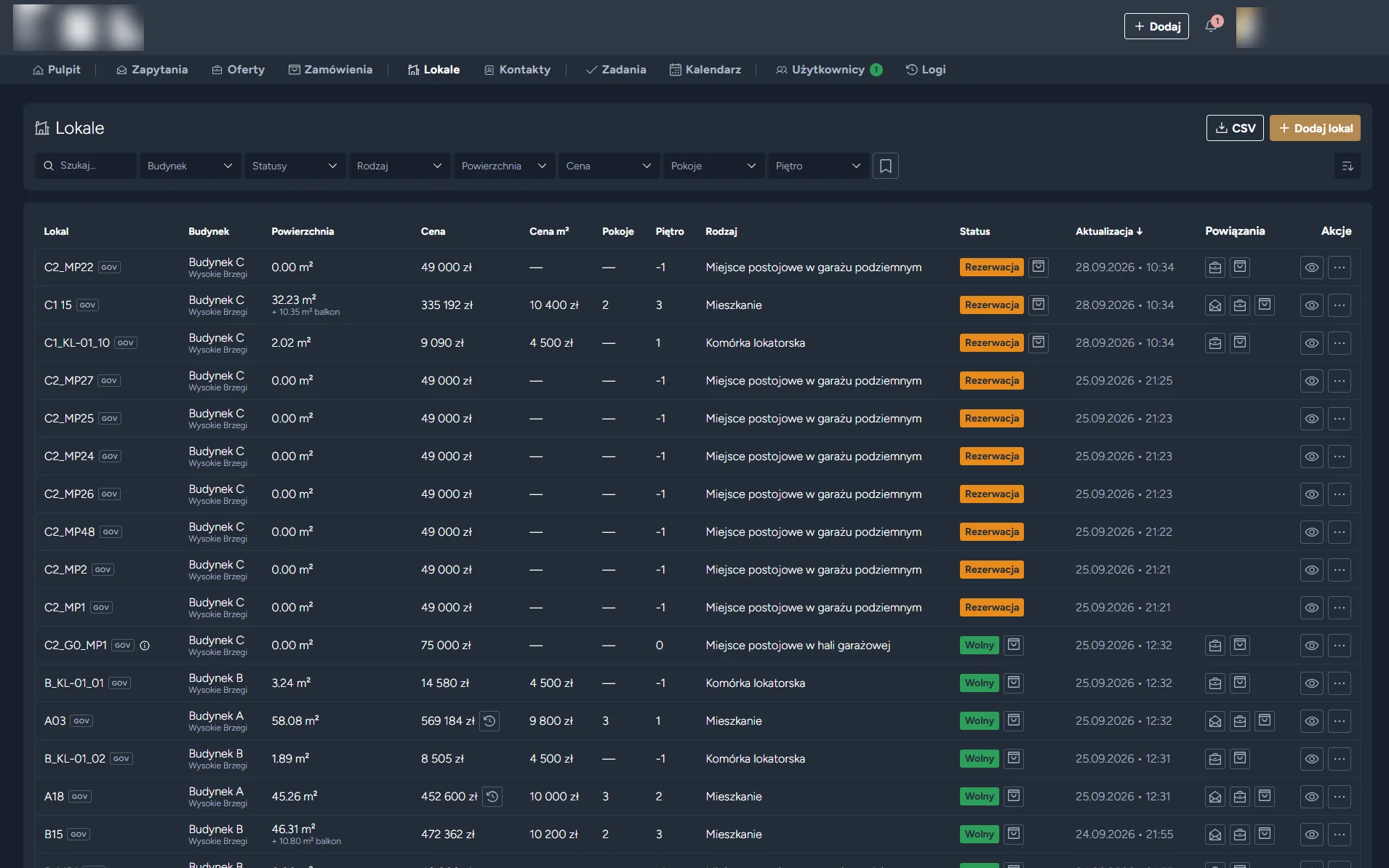Image resolution: width=1389 pixels, height=868 pixels.
Task: Switch to the Kalendarz tab
Action: [705, 70]
